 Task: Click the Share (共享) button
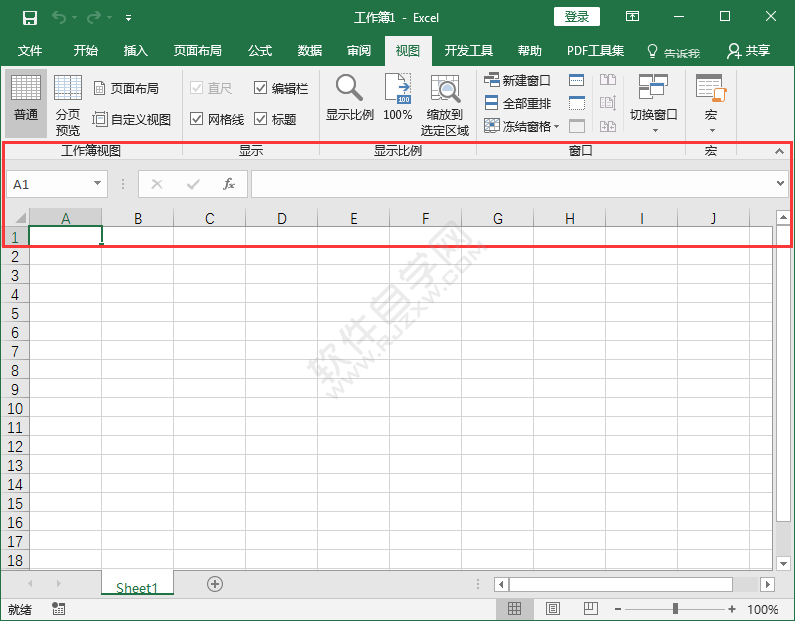tap(749, 51)
